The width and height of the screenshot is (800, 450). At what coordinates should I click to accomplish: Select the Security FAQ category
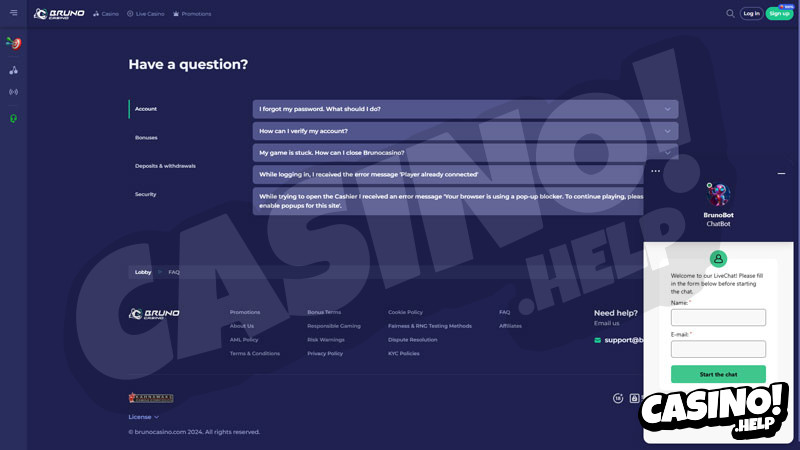pos(145,194)
